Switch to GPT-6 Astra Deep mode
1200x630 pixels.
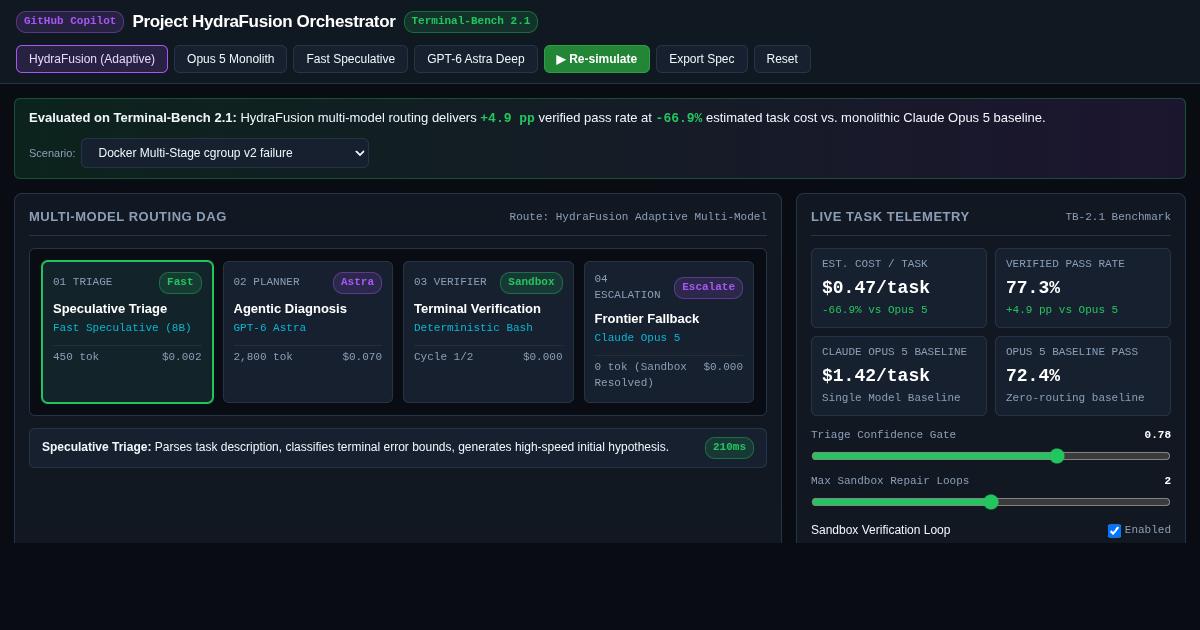476,59
